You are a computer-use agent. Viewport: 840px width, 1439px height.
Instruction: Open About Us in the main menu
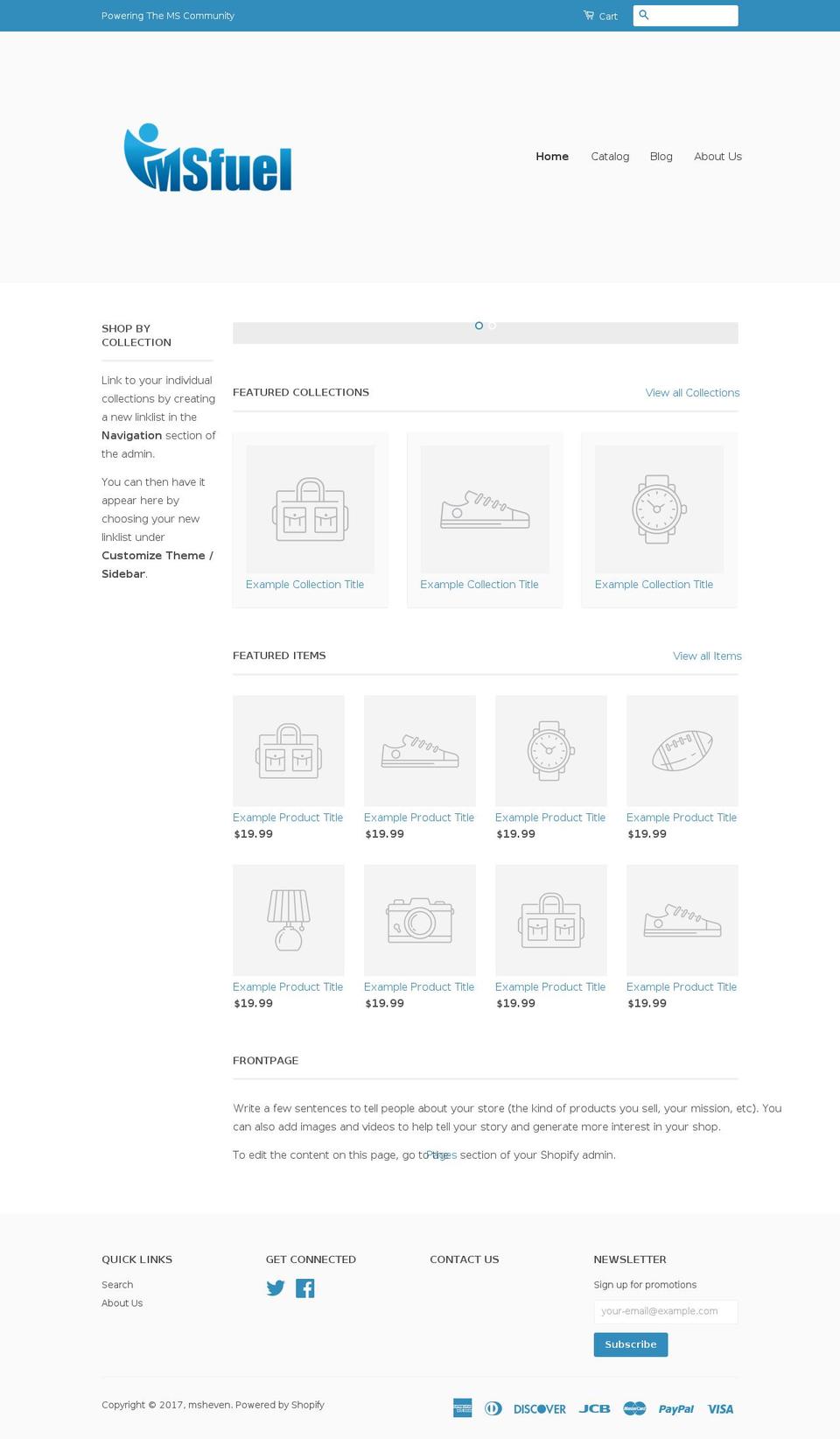717,157
